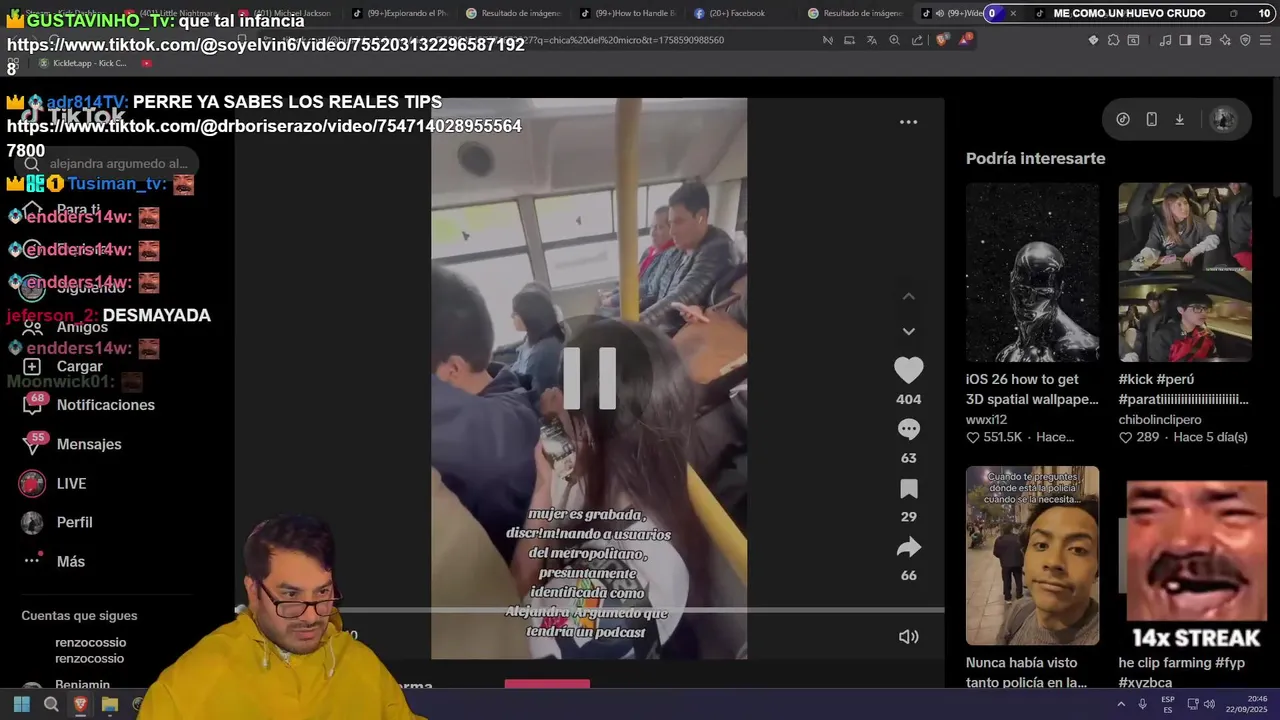Image resolution: width=1280 pixels, height=720 pixels.
Task: Like the video with the heart icon
Action: [908, 370]
